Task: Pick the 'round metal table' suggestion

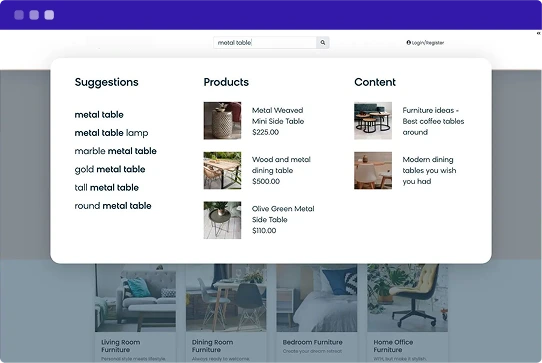Action: tap(113, 206)
